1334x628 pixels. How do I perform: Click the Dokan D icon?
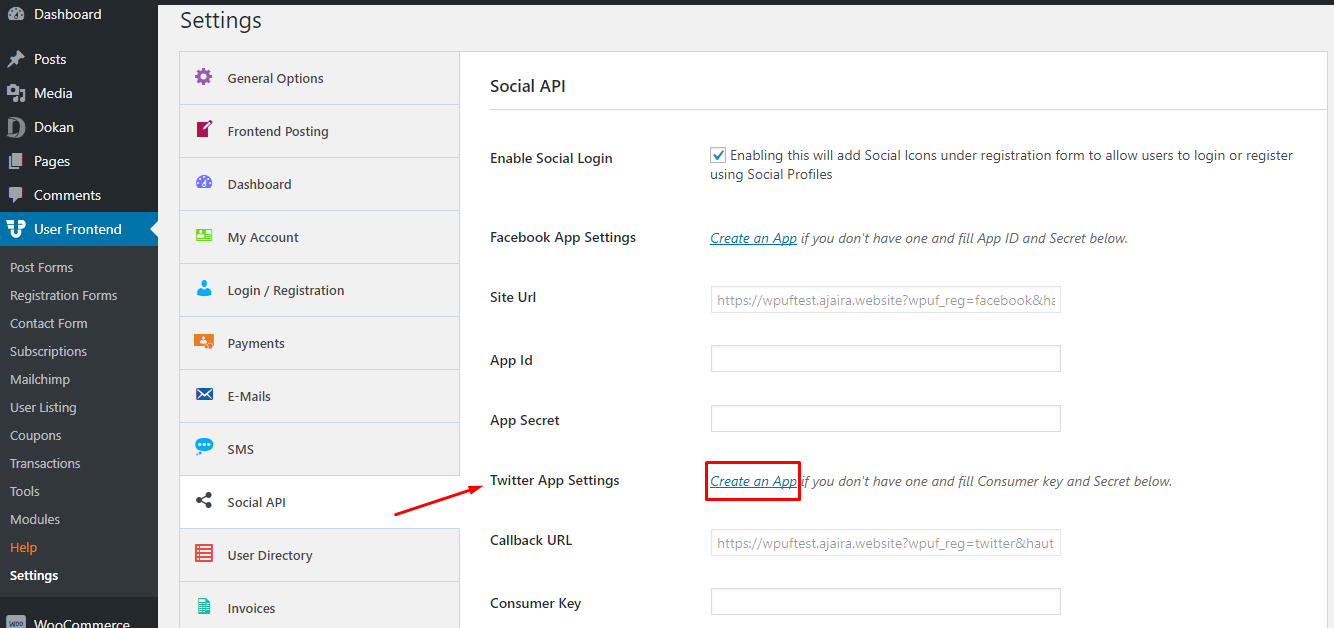pyautogui.click(x=16, y=127)
